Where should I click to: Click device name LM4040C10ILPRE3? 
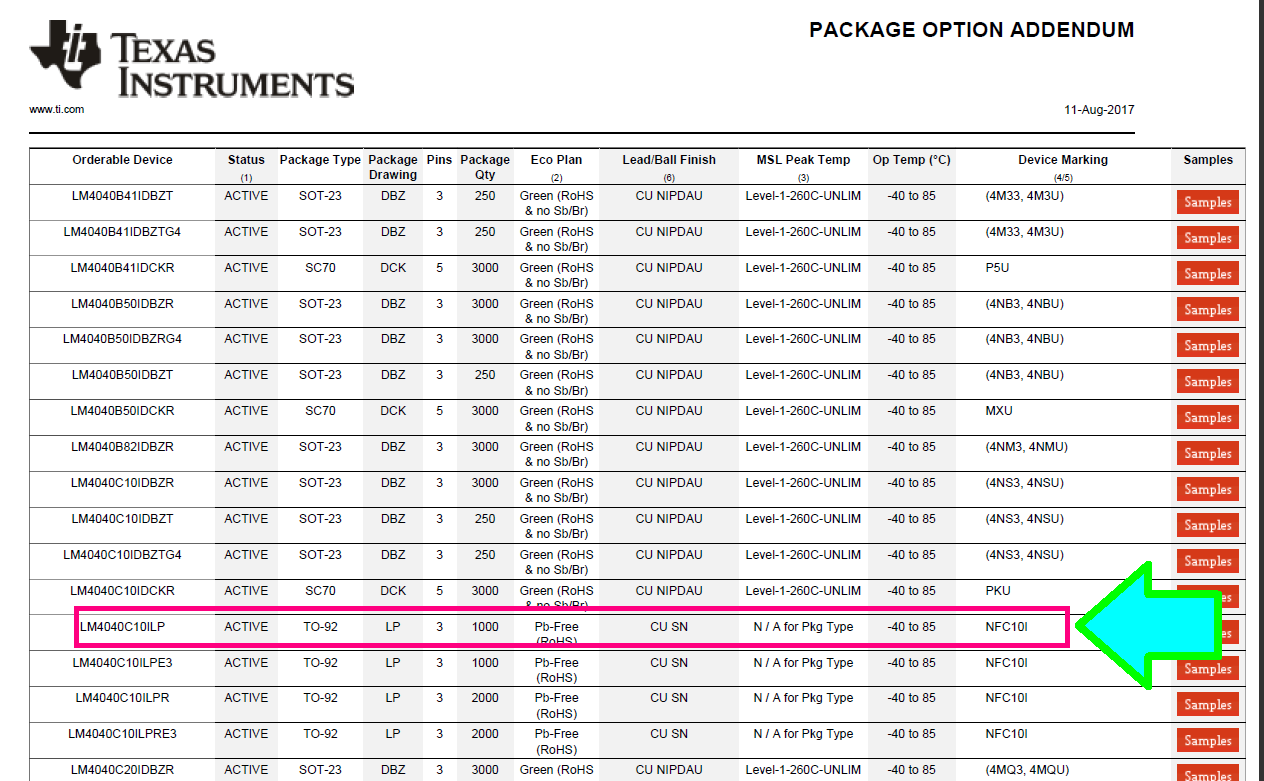tap(122, 734)
